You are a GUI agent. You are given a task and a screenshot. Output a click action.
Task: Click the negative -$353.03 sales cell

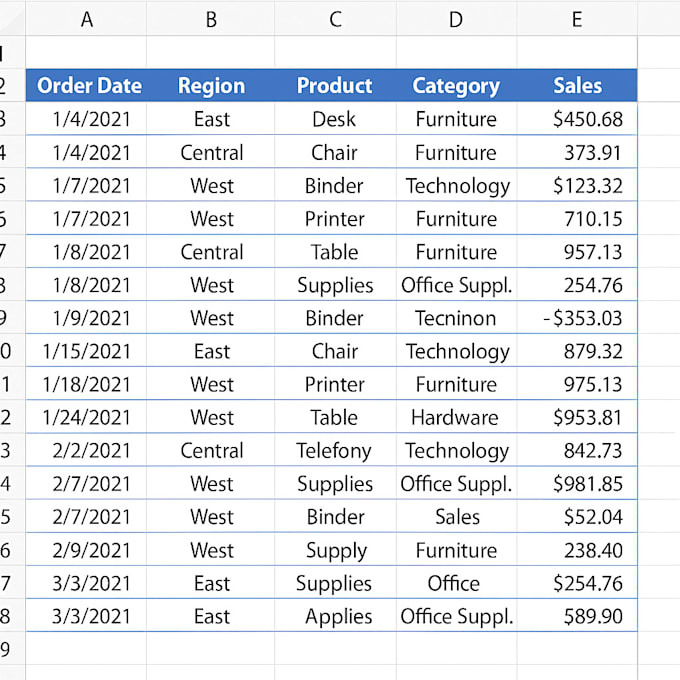(x=583, y=319)
